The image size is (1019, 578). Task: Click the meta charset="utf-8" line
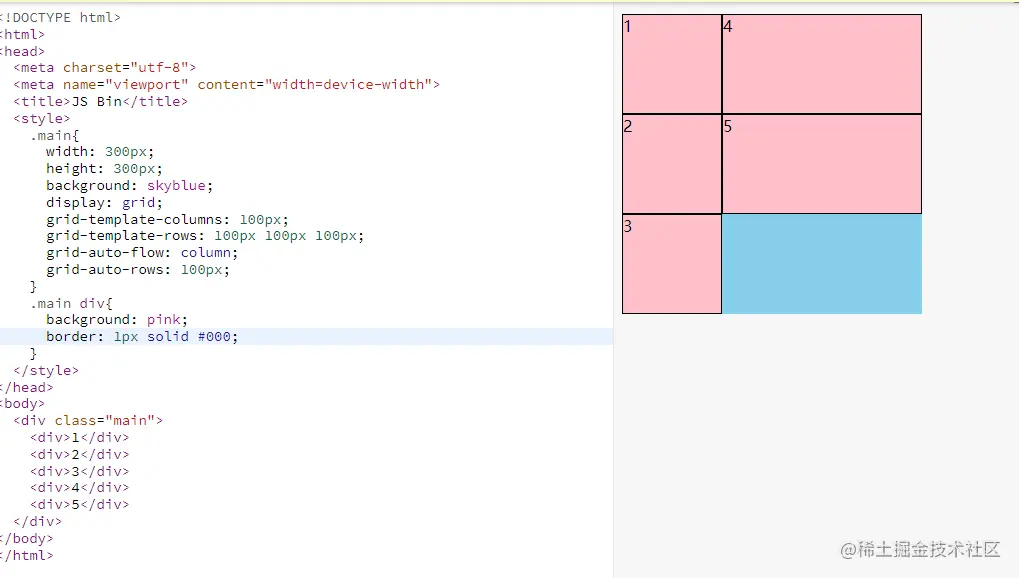pyautogui.click(x=105, y=68)
